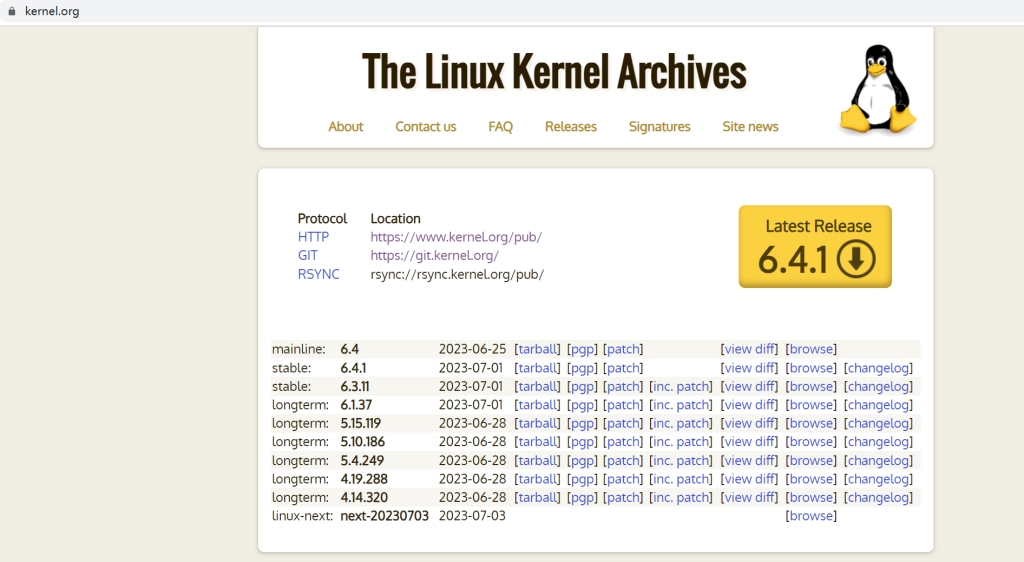Open Site news
Screen dimensions: 1024x562
click(750, 127)
